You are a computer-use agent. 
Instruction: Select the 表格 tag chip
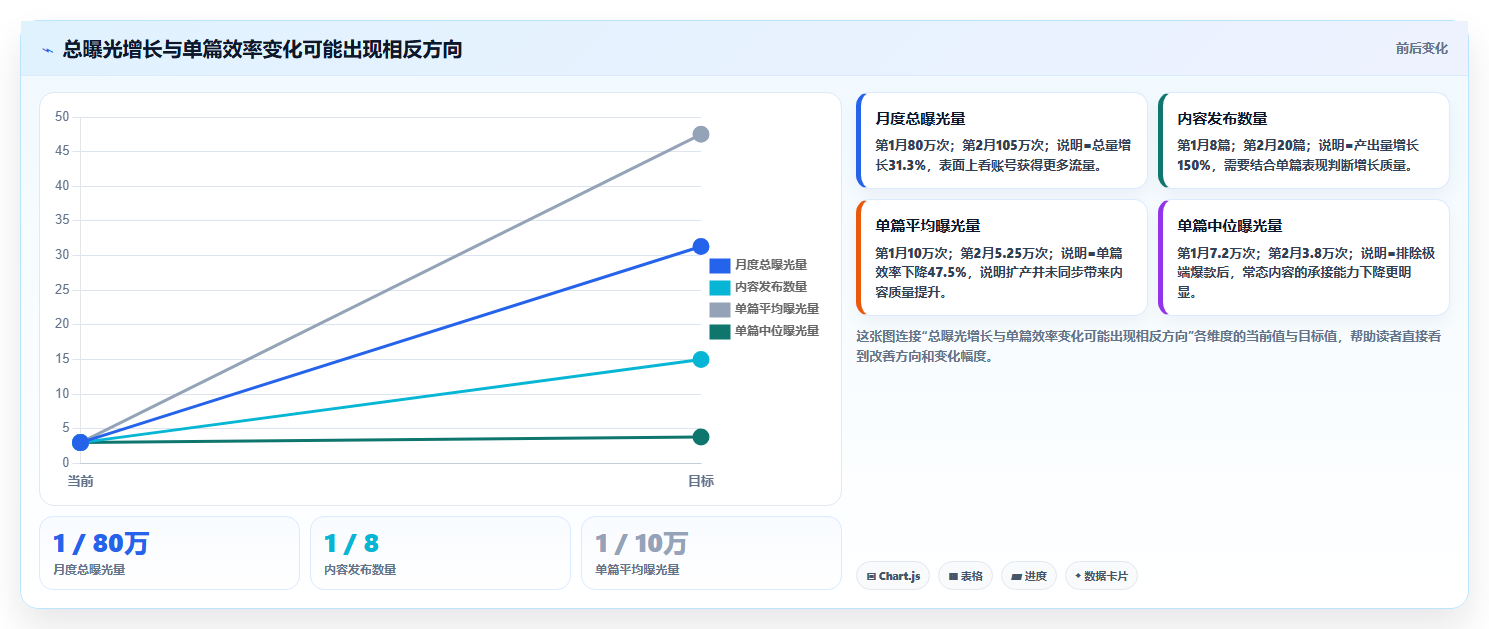click(965, 576)
